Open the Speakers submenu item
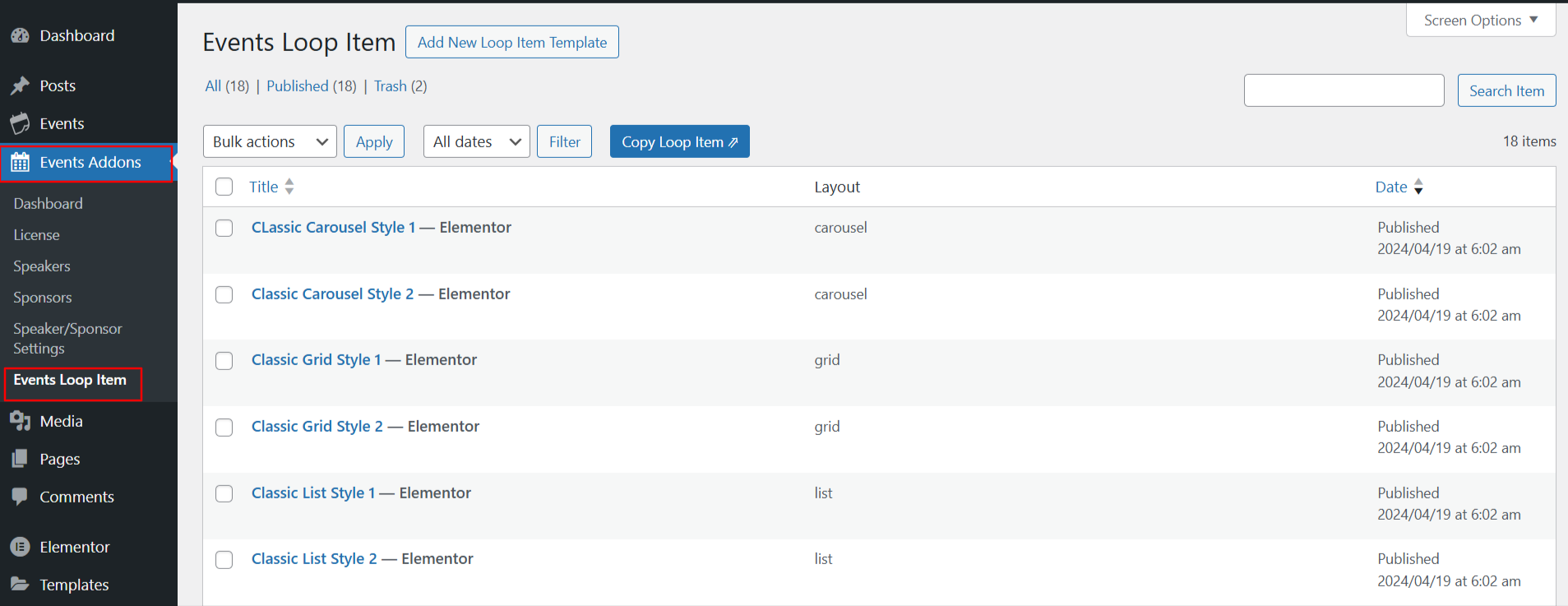 point(42,266)
